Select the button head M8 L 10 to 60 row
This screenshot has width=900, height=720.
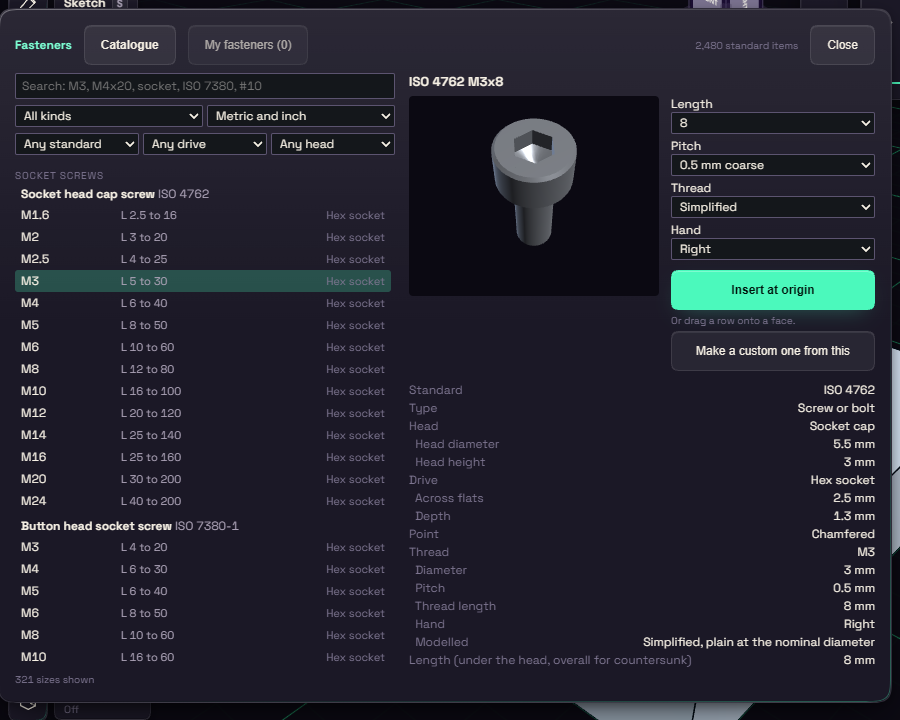coord(203,635)
